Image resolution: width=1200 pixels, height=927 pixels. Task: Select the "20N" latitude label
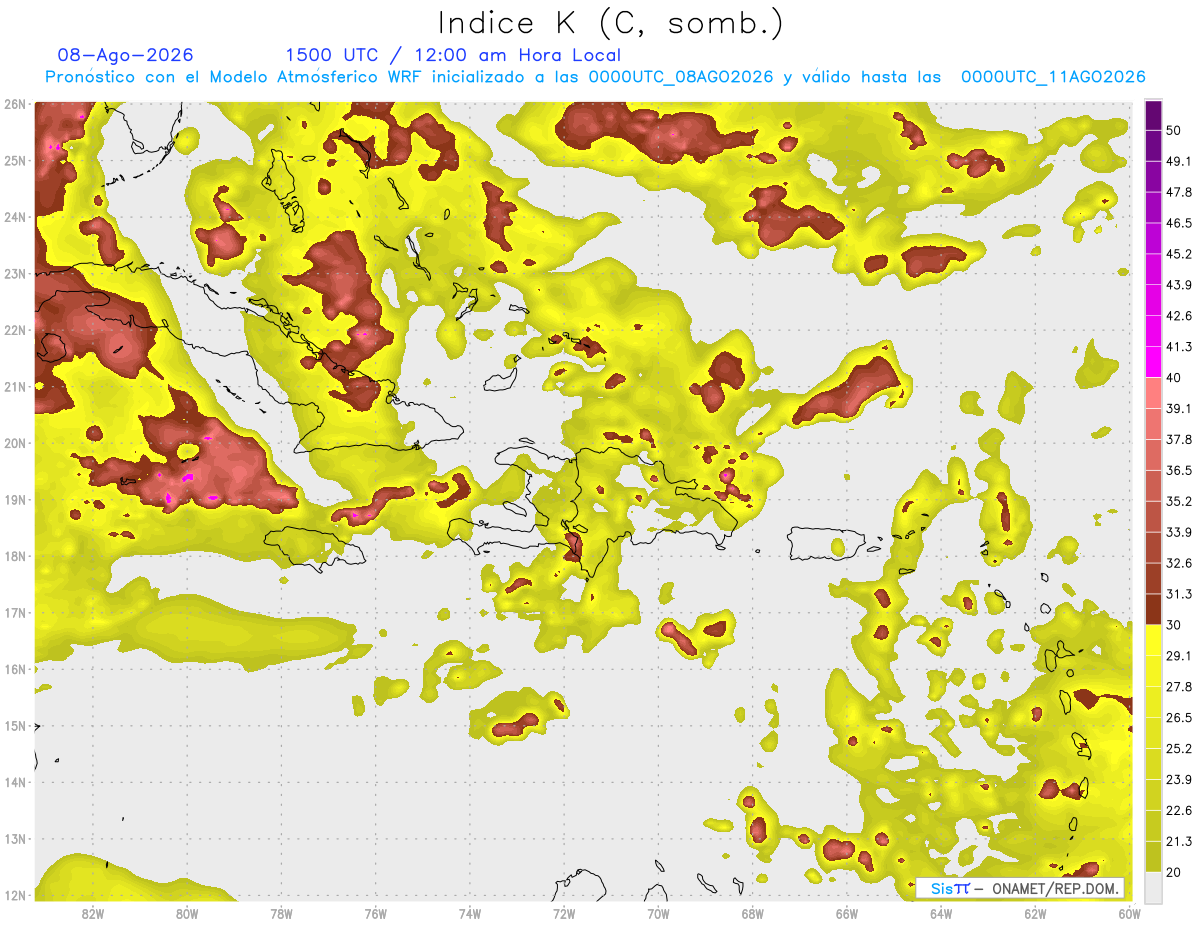pos(14,443)
